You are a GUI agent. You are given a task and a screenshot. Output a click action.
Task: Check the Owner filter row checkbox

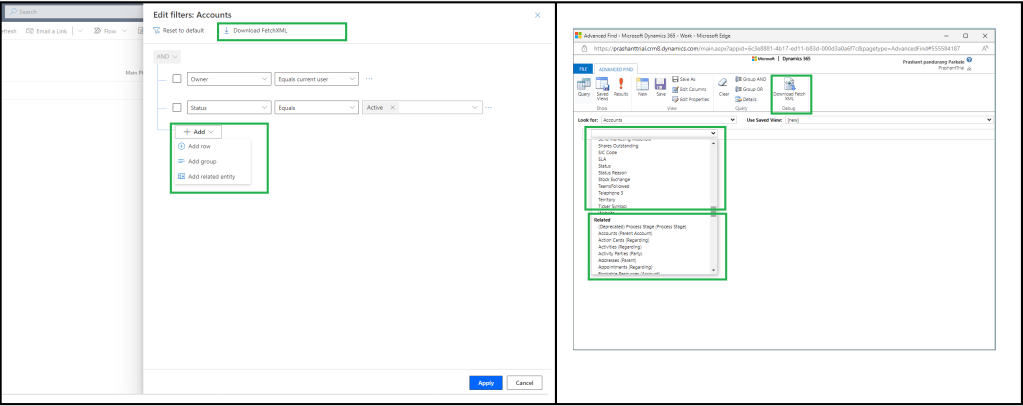[x=177, y=78]
